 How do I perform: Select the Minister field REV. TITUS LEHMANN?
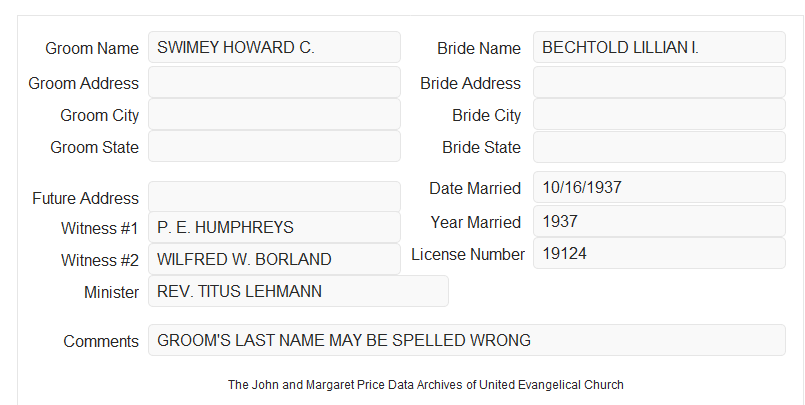point(298,291)
